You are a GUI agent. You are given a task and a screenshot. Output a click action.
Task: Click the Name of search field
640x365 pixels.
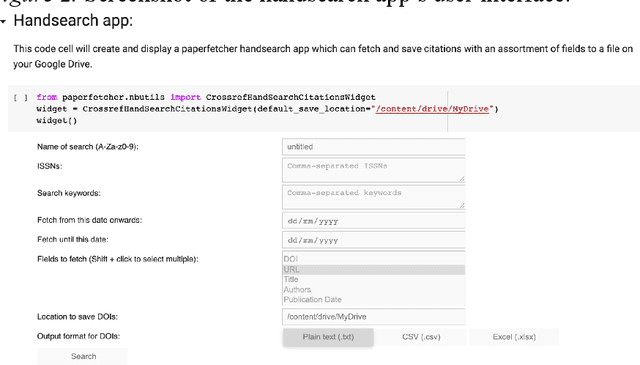(373, 147)
